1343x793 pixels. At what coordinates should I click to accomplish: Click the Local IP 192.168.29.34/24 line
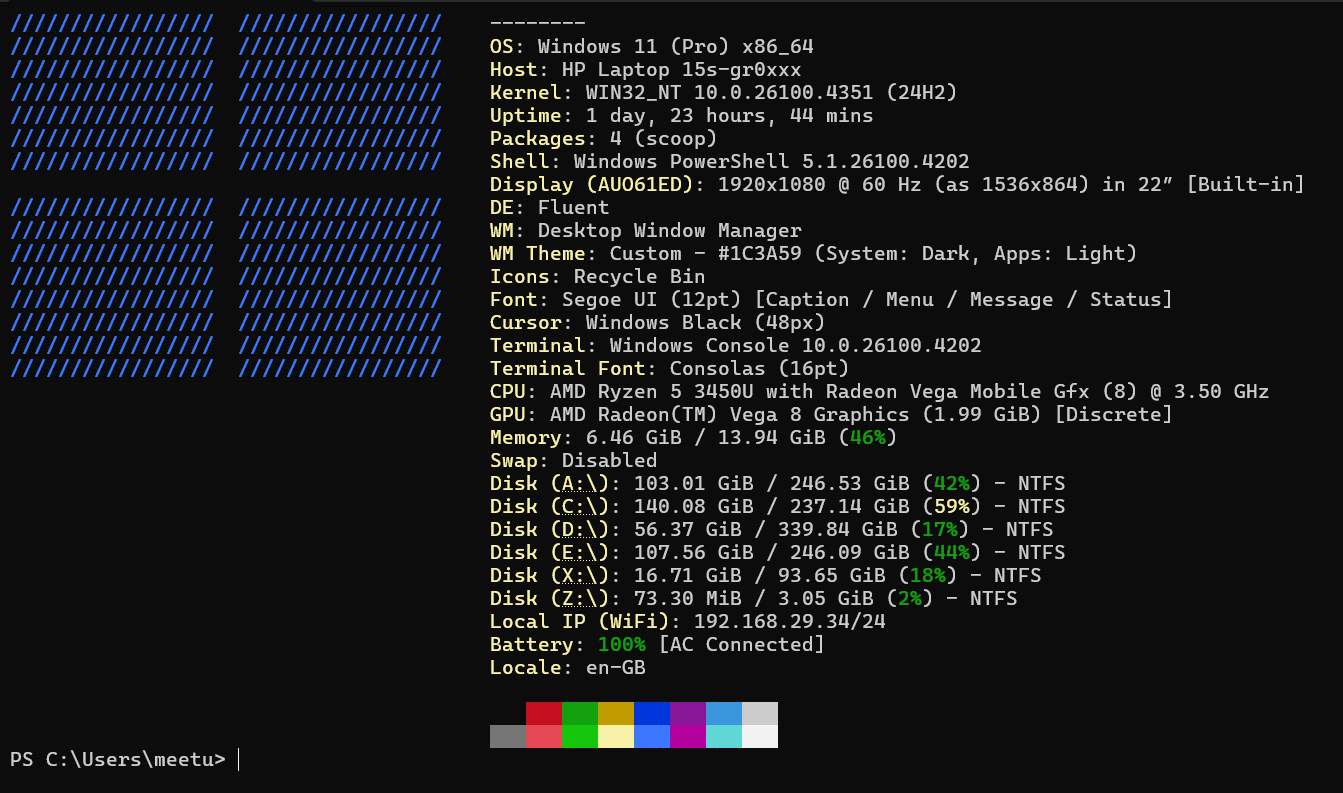[x=687, y=621]
